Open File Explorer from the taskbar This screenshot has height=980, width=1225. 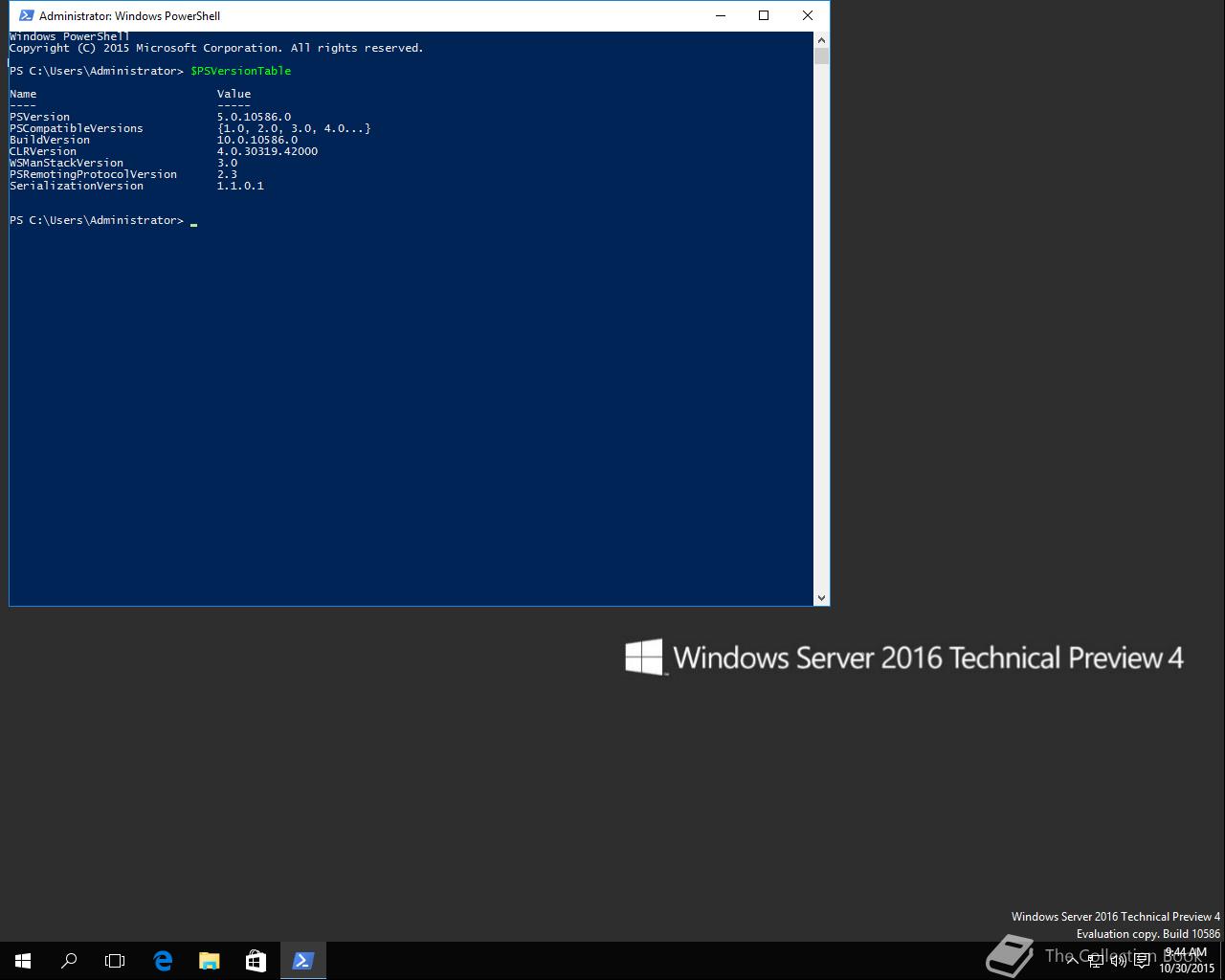click(x=209, y=961)
